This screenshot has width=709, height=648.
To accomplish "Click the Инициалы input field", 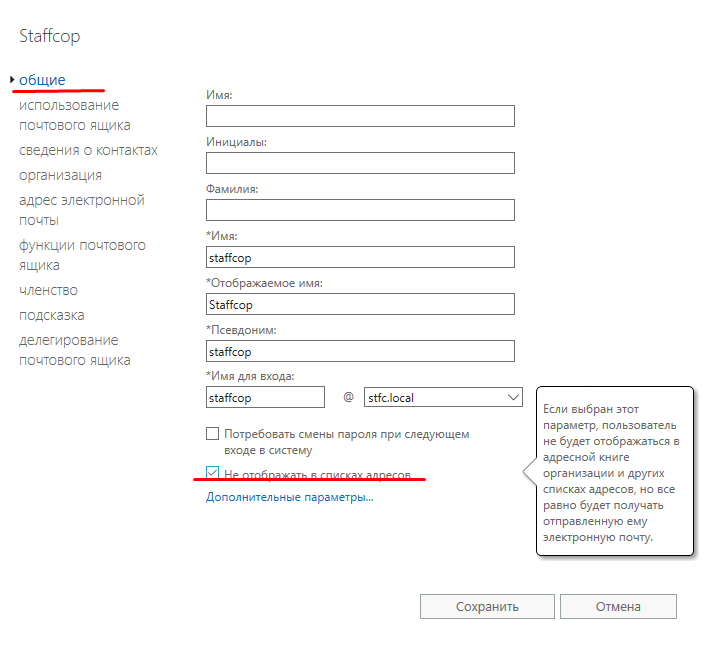I will (360, 163).
